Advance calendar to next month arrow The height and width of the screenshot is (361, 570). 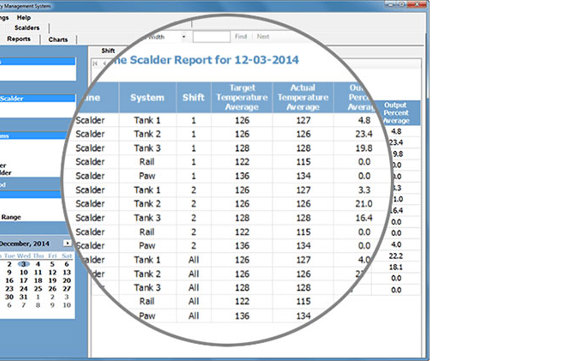tap(67, 243)
